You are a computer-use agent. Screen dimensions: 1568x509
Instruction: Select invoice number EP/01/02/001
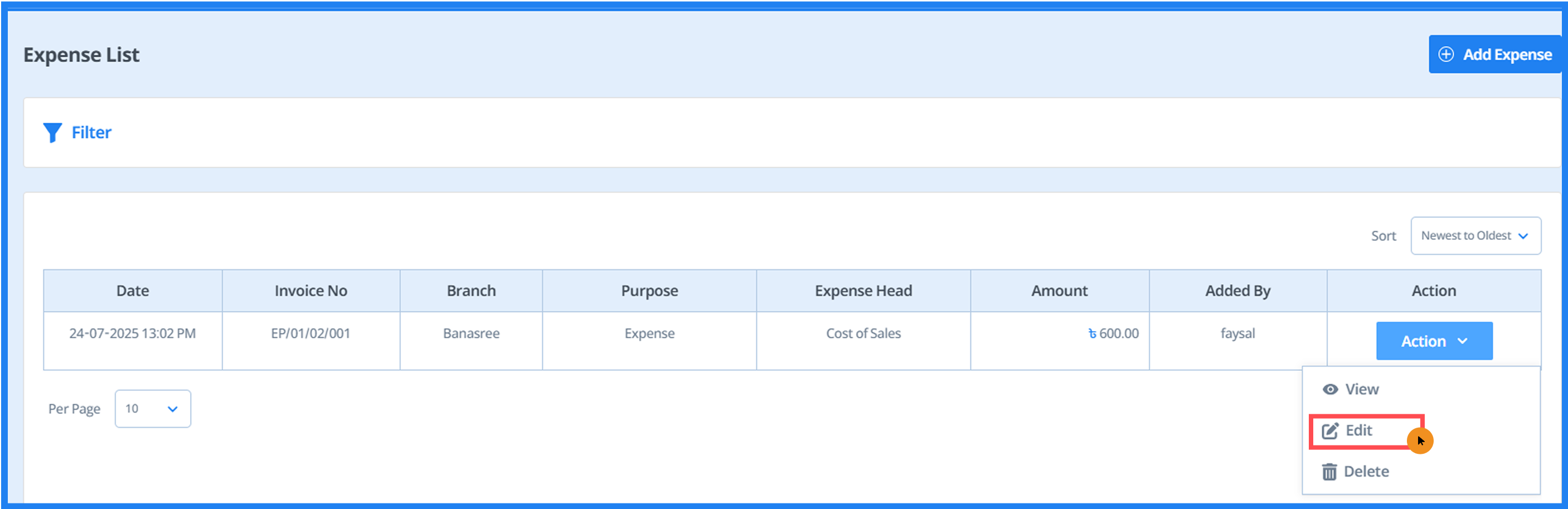click(x=311, y=333)
